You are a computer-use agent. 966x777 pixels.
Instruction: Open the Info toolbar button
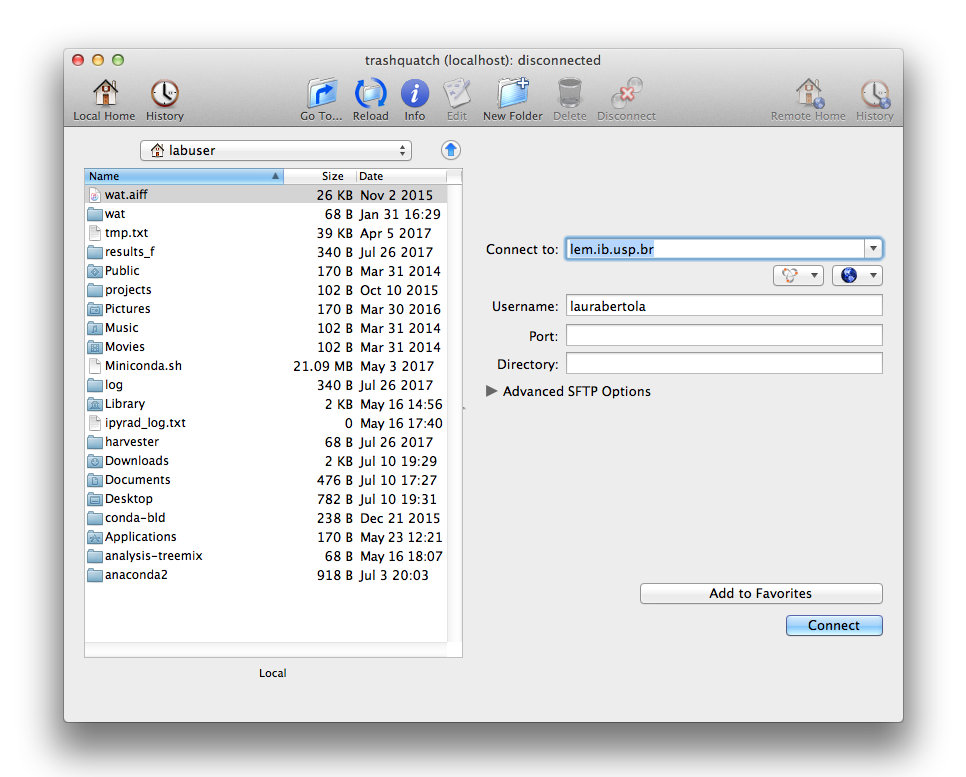(x=415, y=100)
